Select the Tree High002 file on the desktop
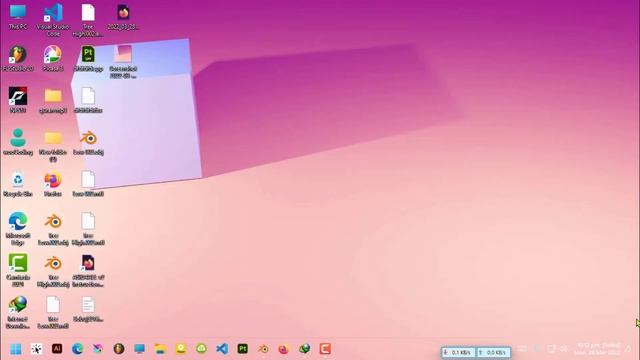This screenshot has height=360, width=640. click(x=88, y=20)
